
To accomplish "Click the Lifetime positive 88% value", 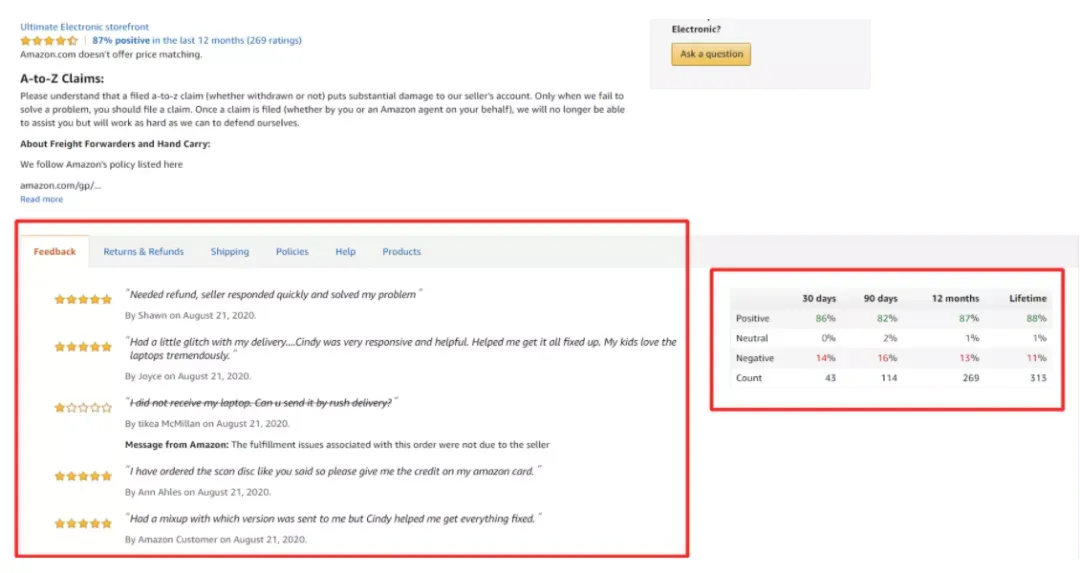I will click(x=1036, y=318).
